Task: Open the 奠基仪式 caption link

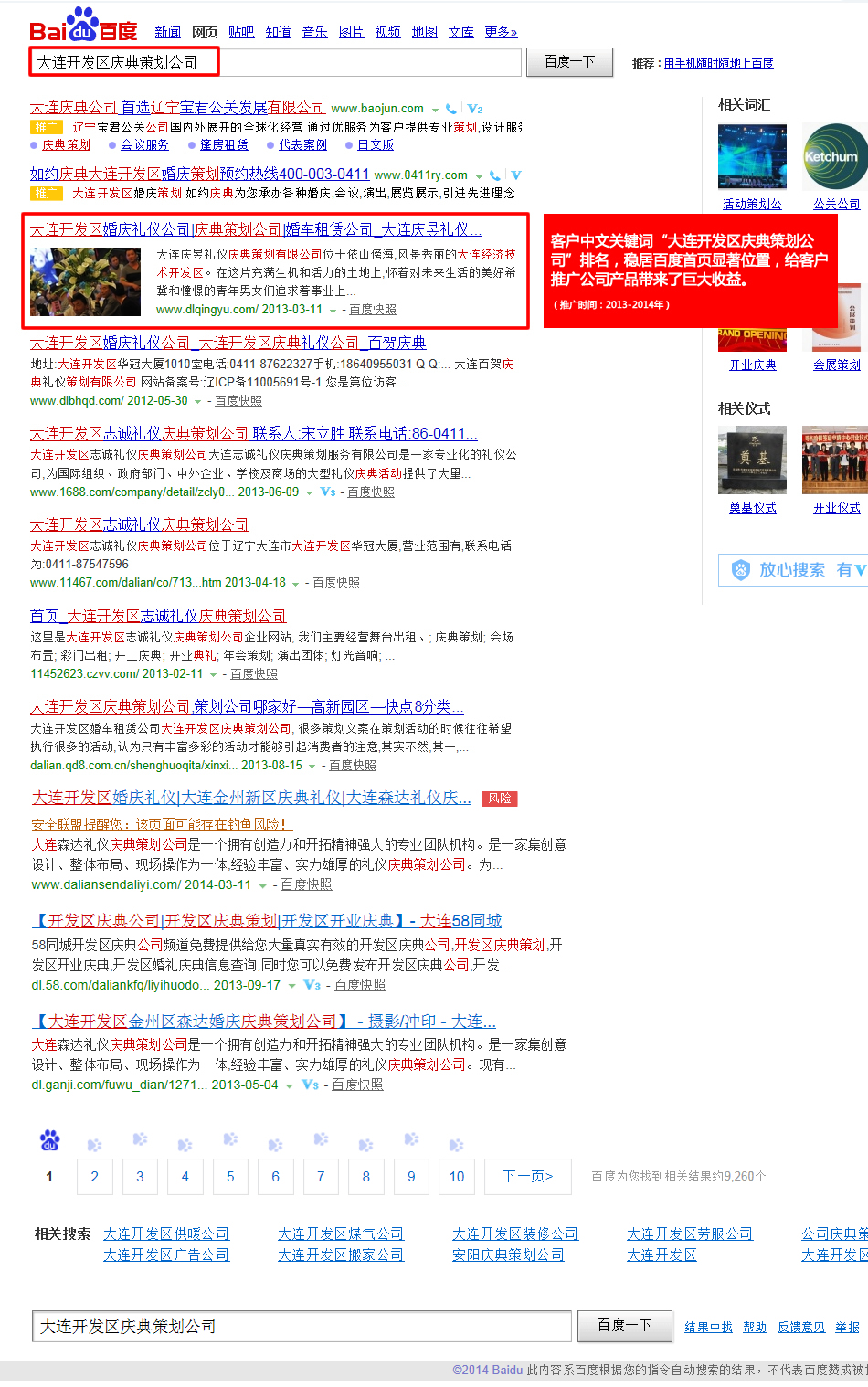Action: tap(753, 508)
